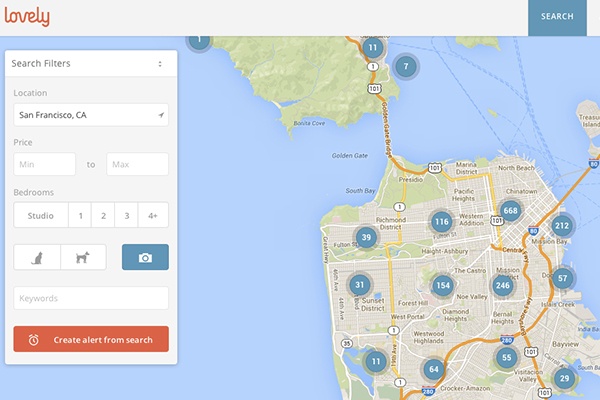Image resolution: width=600 pixels, height=400 pixels.
Task: Click the Location field showing San Francisco, CA
Action: click(x=91, y=115)
